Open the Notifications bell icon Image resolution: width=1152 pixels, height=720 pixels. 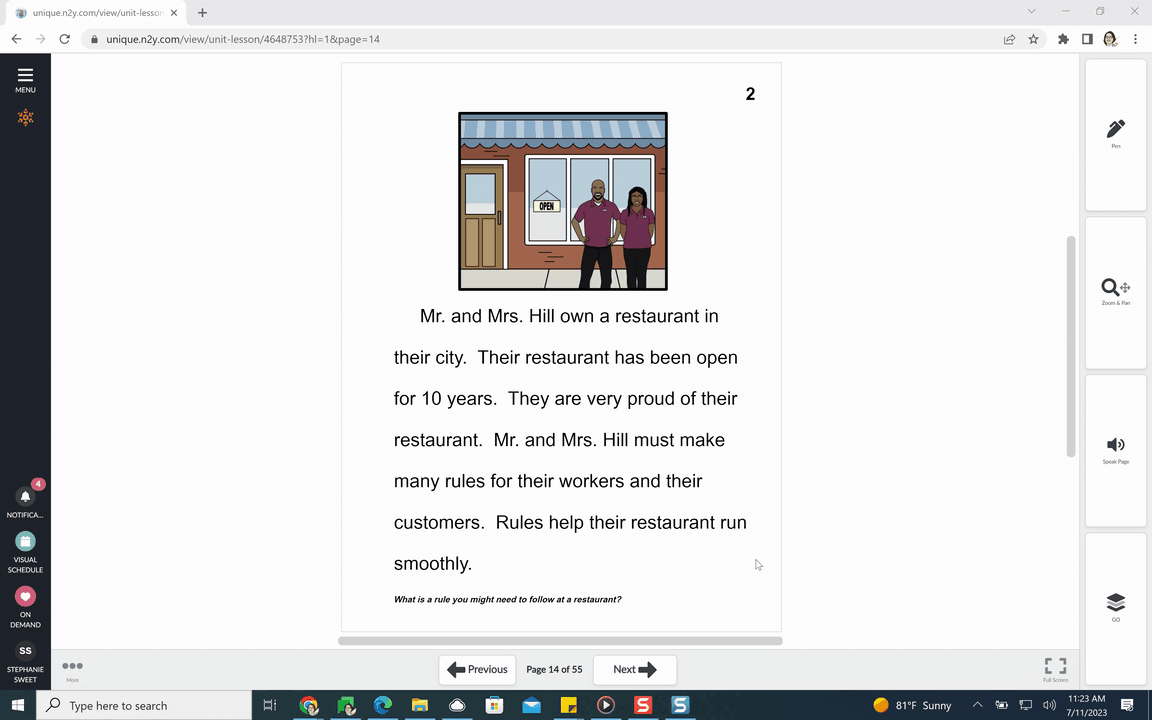coord(25,496)
